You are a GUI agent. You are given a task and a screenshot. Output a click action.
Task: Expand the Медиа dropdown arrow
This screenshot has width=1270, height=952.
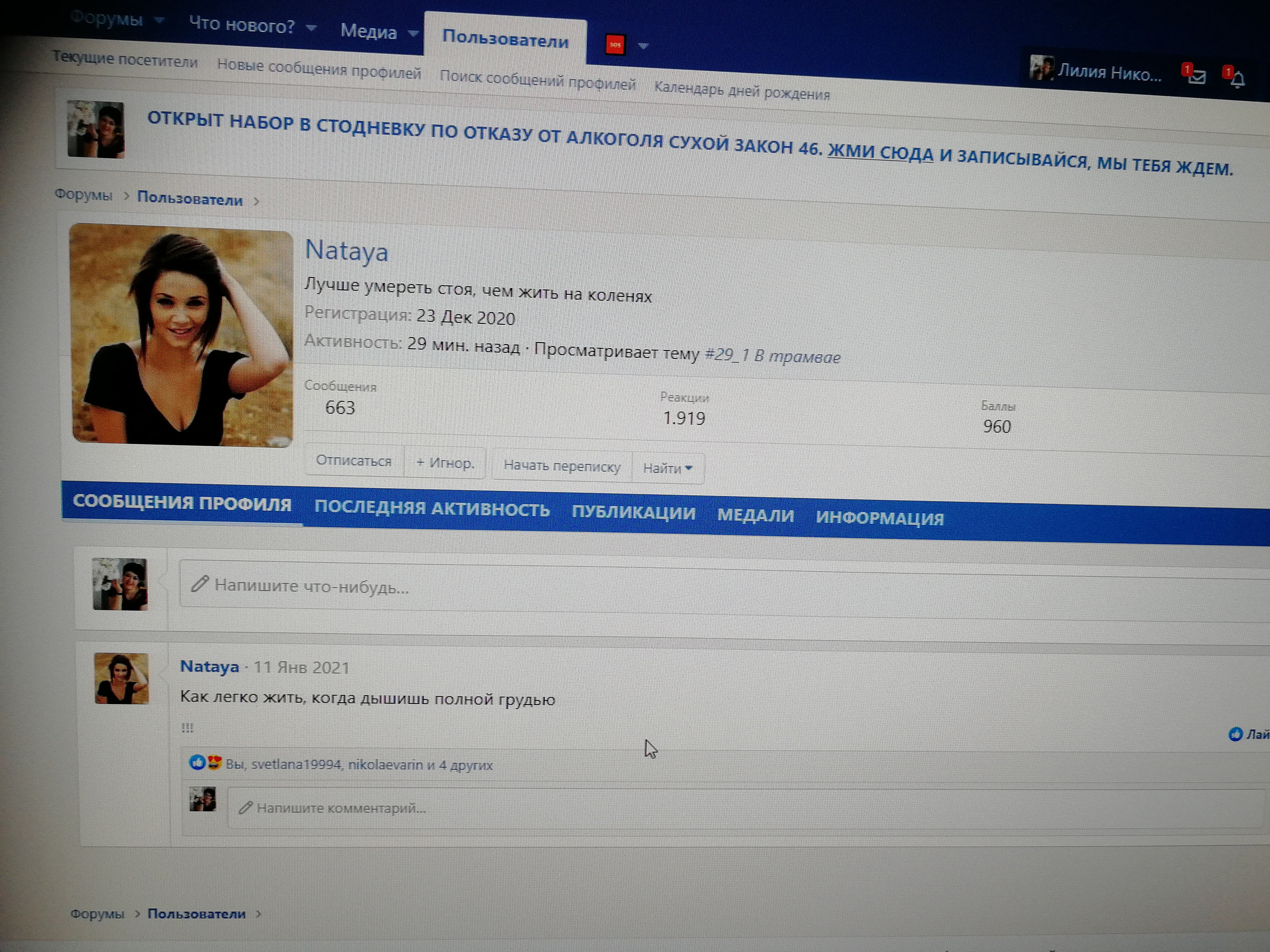point(413,33)
